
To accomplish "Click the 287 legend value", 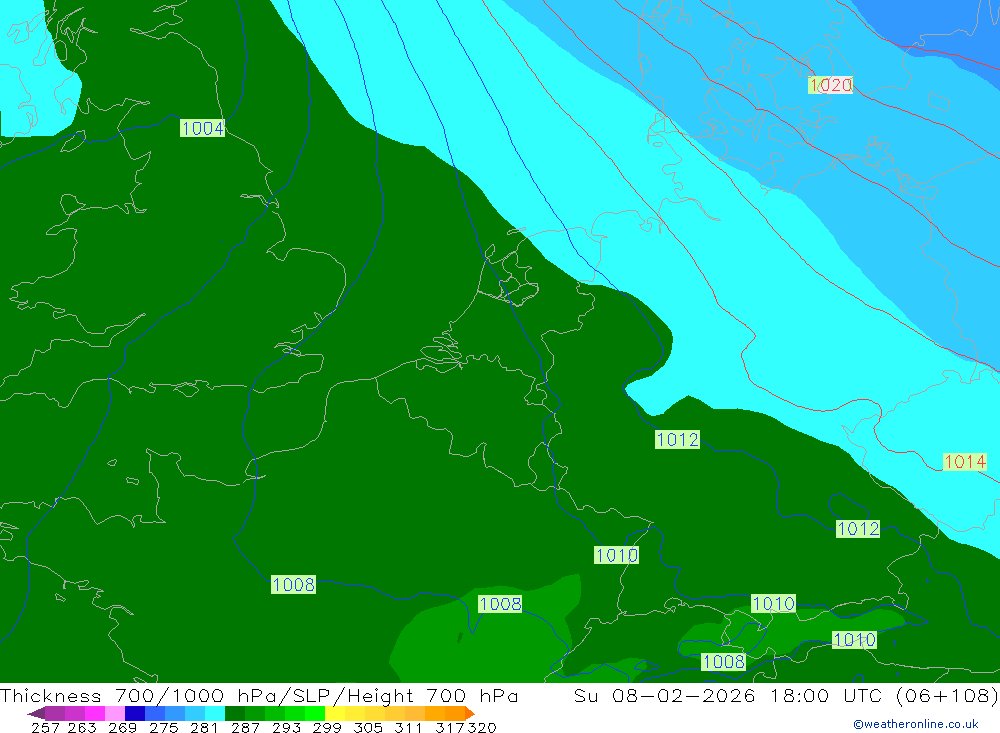I will point(245,727).
